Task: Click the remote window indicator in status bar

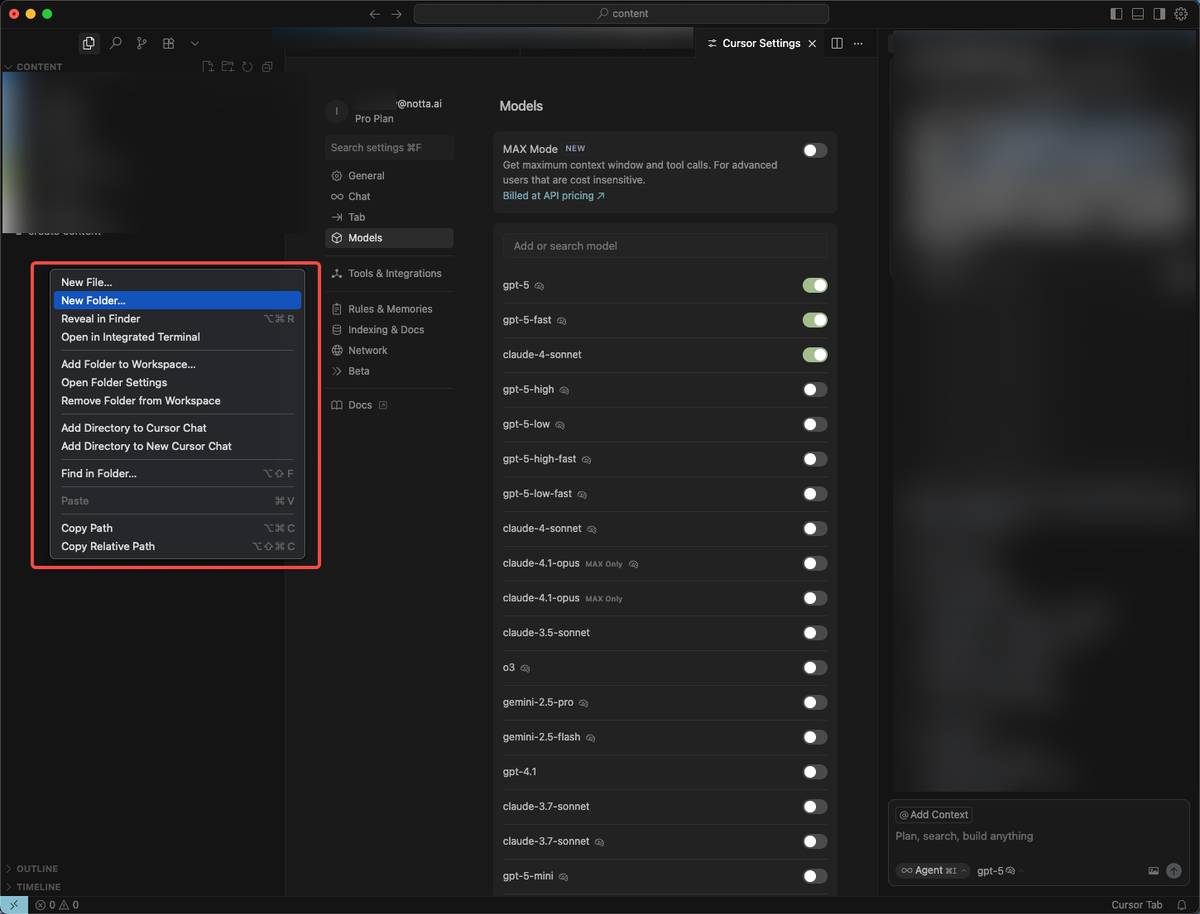Action: tap(14, 905)
